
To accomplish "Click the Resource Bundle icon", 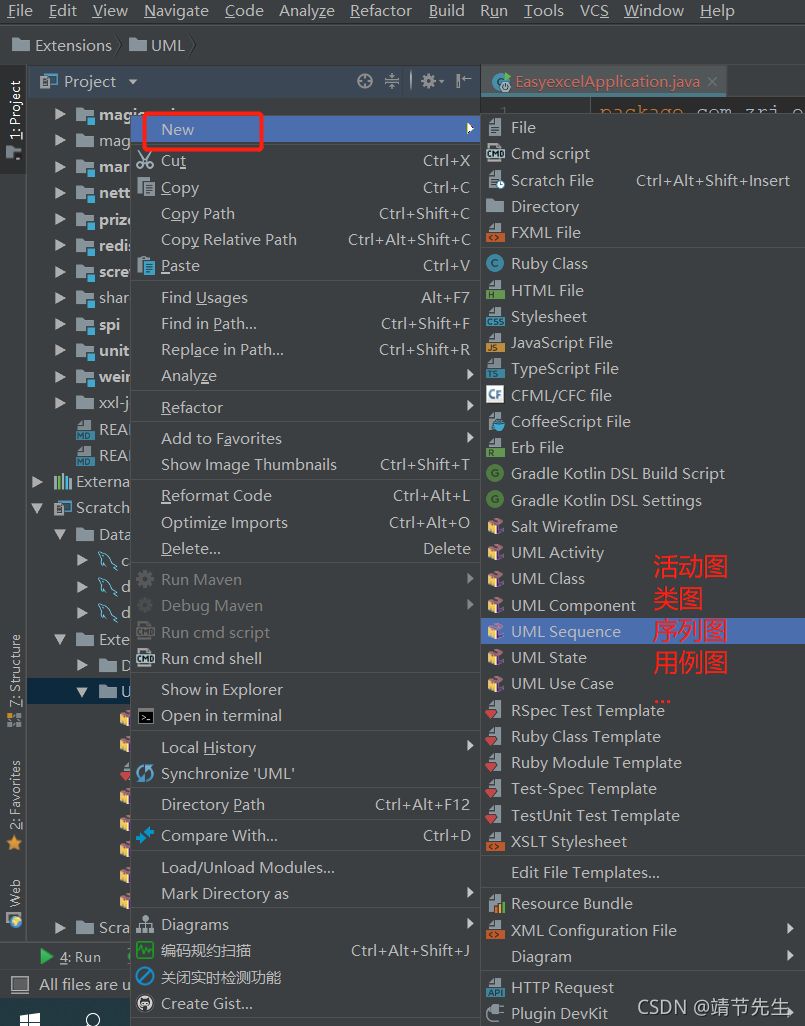I will click(495, 904).
